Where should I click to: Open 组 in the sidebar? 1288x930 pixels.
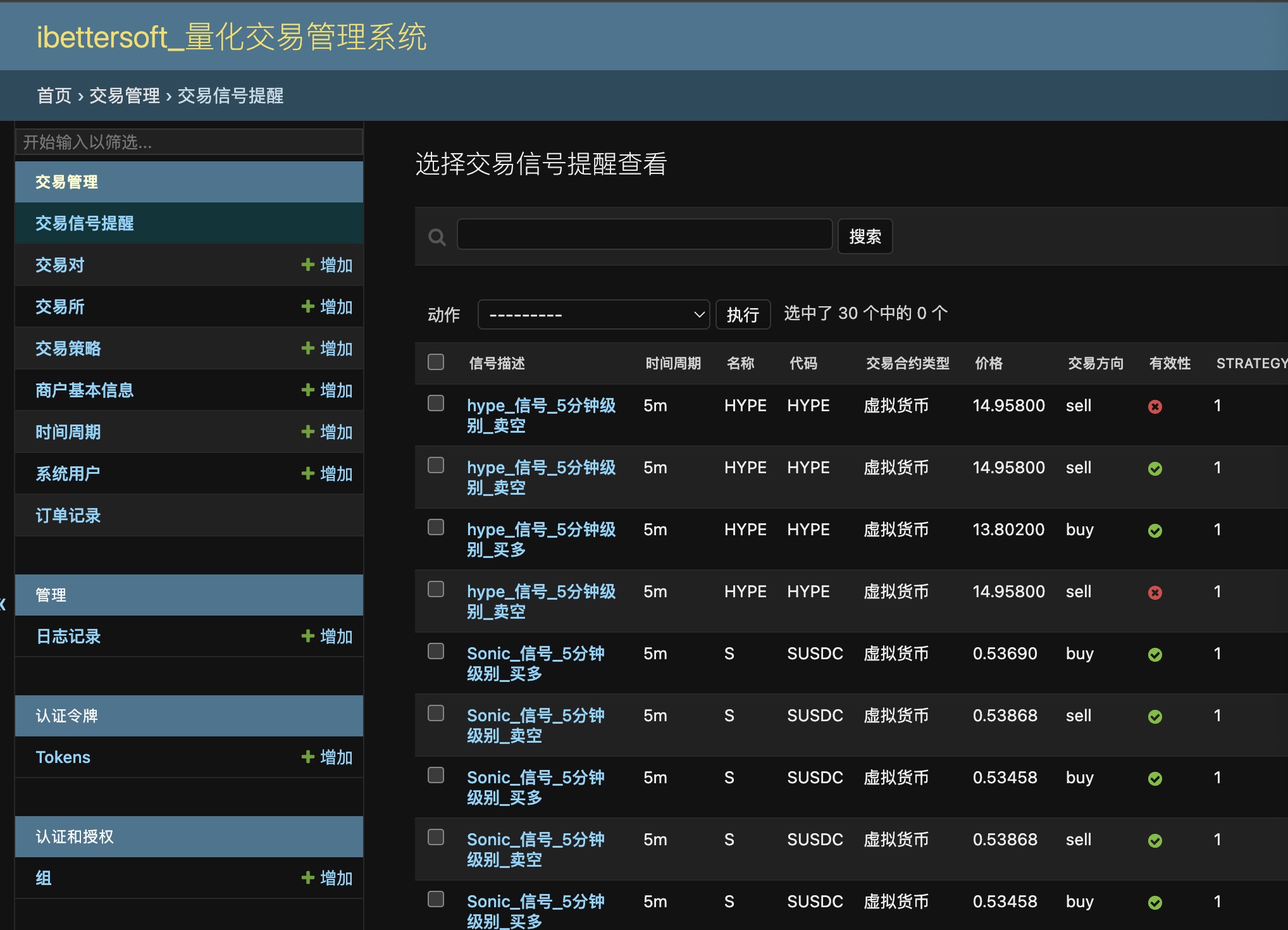point(44,878)
